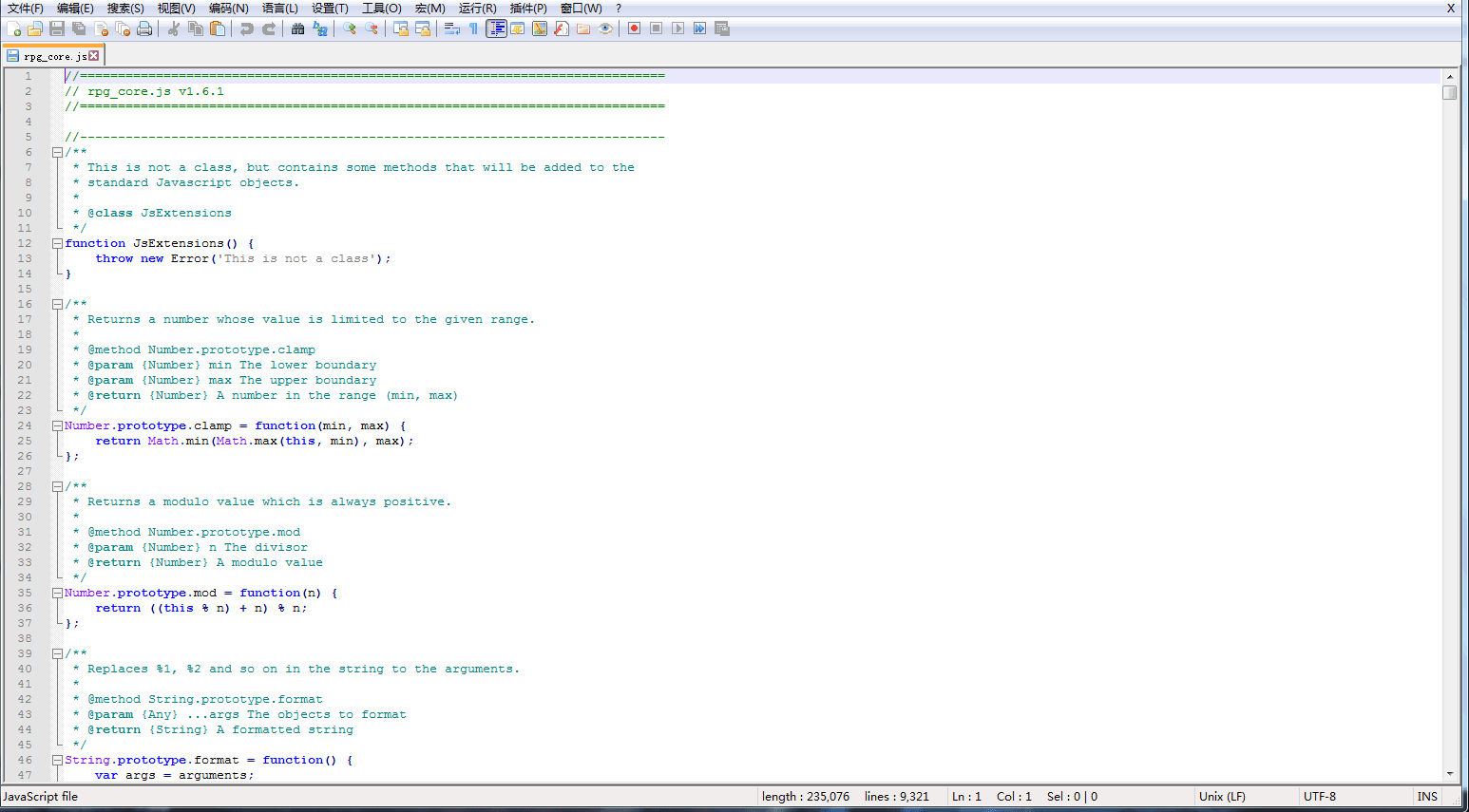1469x812 pixels.
Task: Open the Function List icon
Action: [x=562, y=28]
